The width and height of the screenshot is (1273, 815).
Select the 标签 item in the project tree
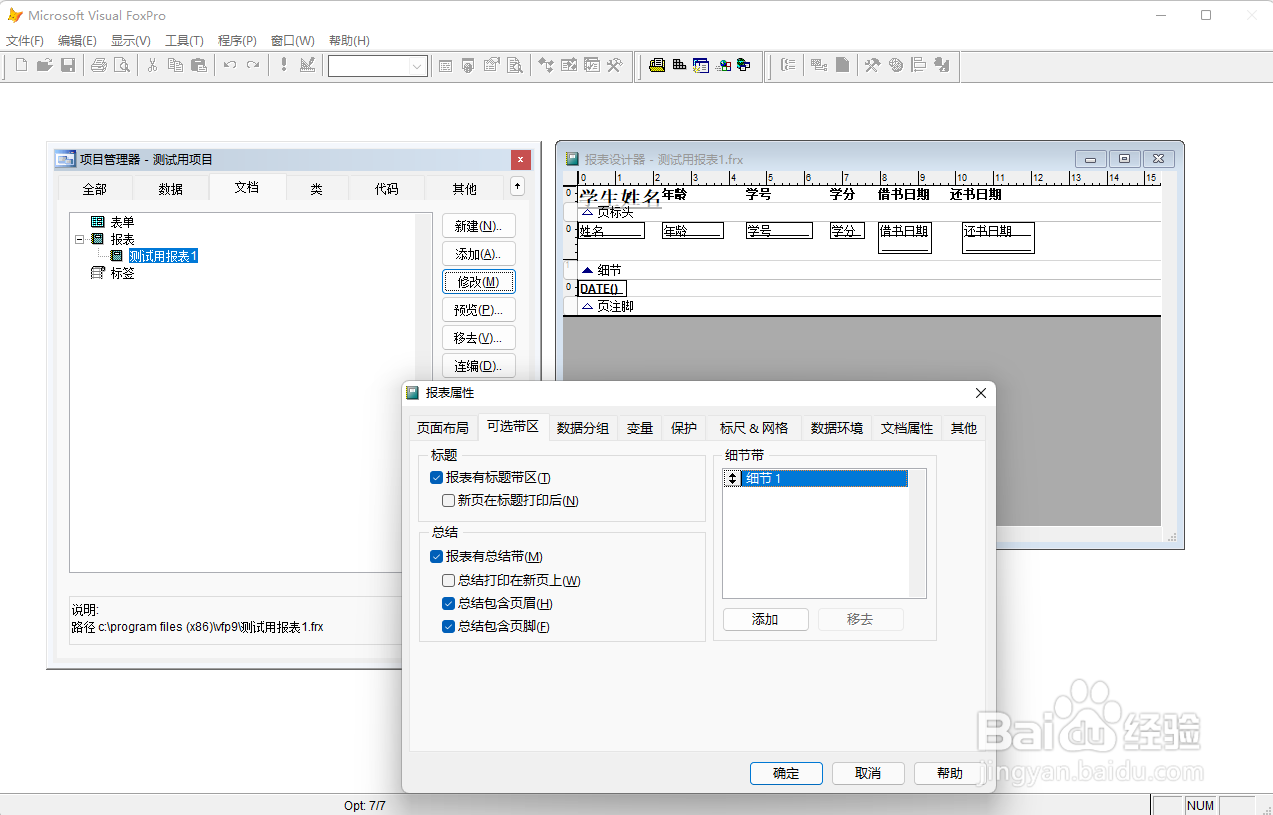point(122,273)
